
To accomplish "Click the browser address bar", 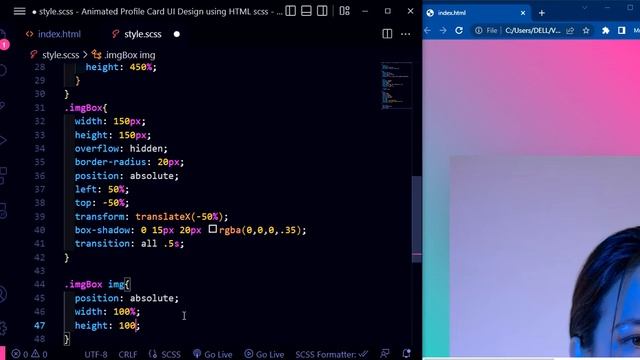I will (x=532, y=31).
